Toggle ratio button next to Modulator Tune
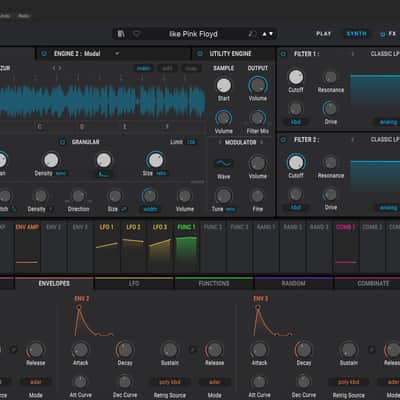400x400 pixels. tap(230, 209)
